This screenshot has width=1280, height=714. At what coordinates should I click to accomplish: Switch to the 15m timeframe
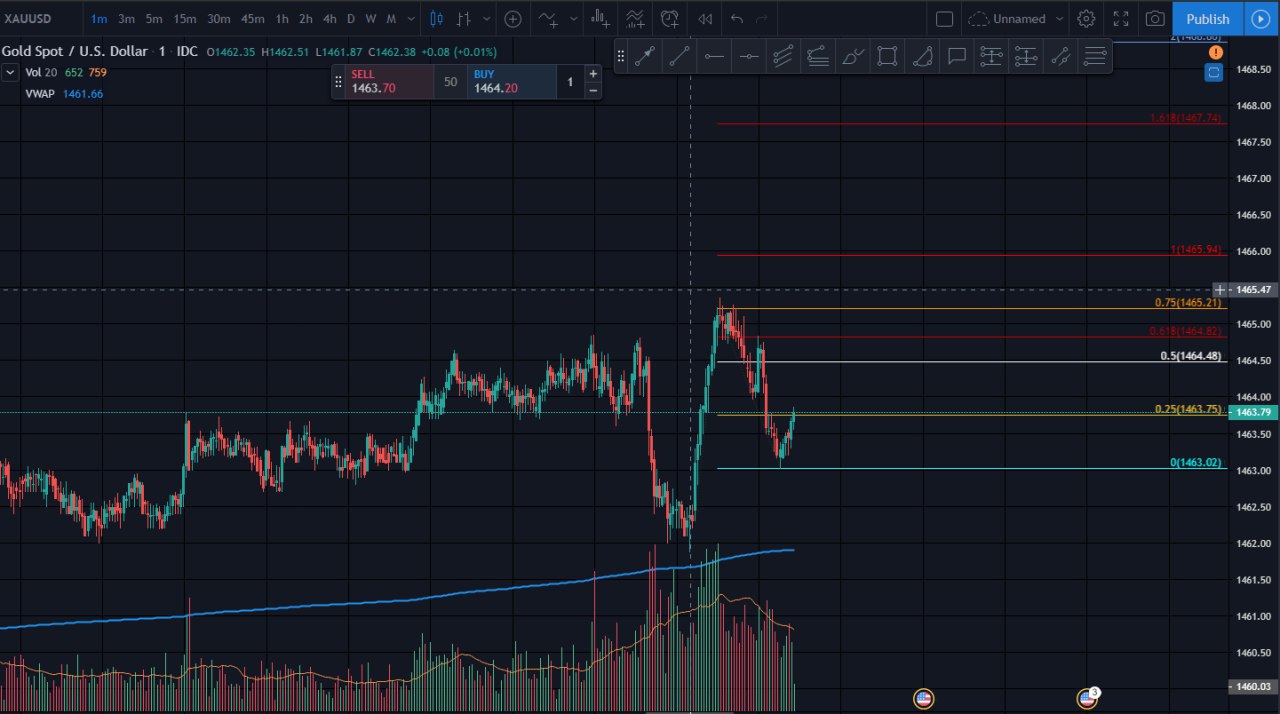click(x=184, y=19)
